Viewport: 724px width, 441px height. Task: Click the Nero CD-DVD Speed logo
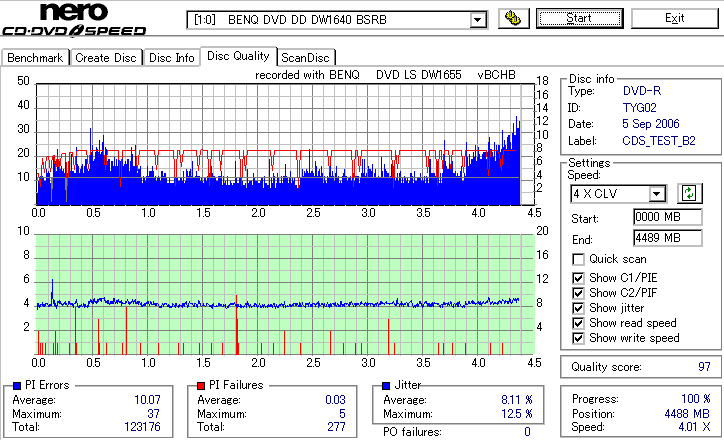click(x=74, y=19)
